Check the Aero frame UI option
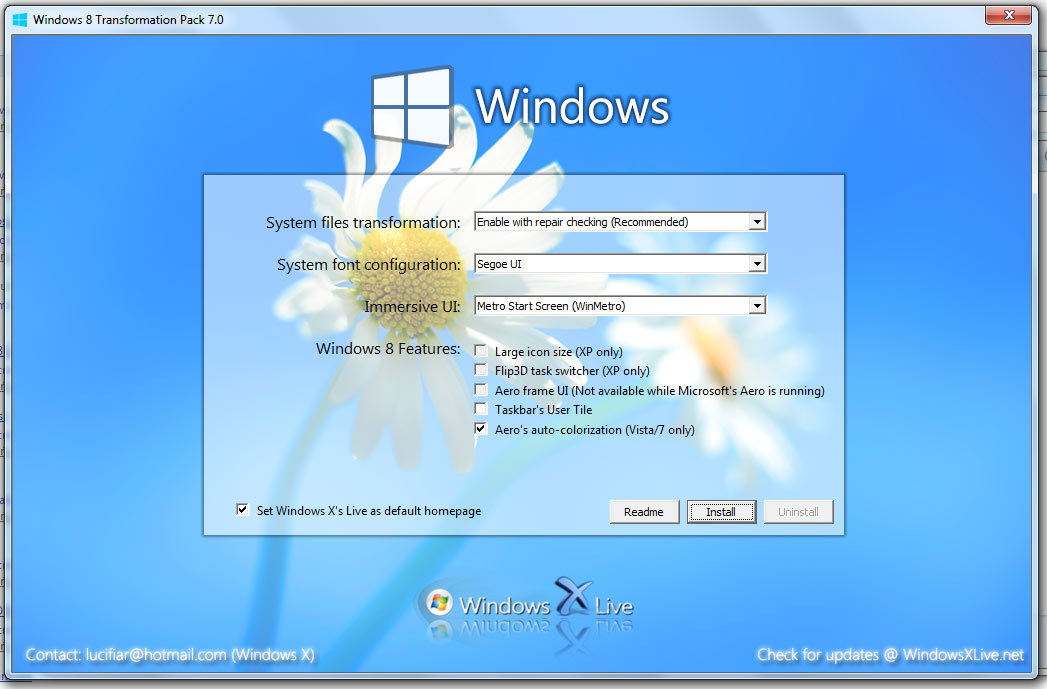 pyautogui.click(x=481, y=389)
